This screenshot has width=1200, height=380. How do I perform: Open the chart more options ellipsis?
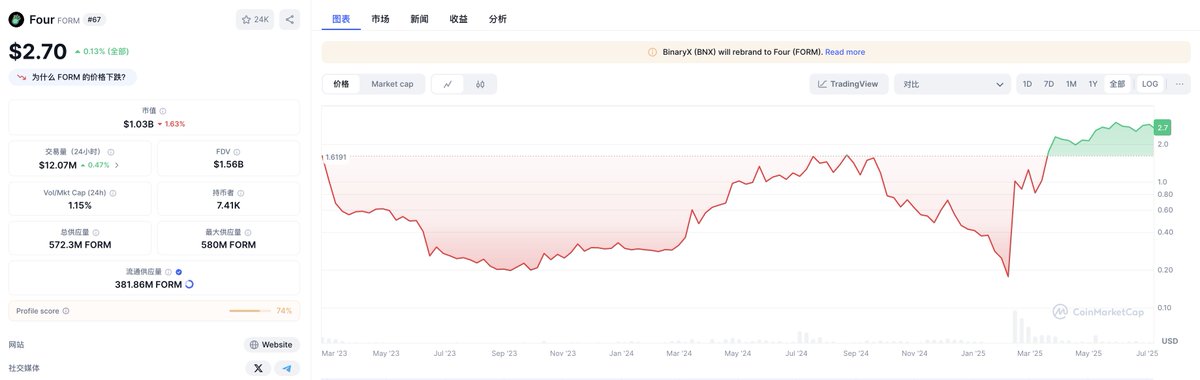point(1180,84)
